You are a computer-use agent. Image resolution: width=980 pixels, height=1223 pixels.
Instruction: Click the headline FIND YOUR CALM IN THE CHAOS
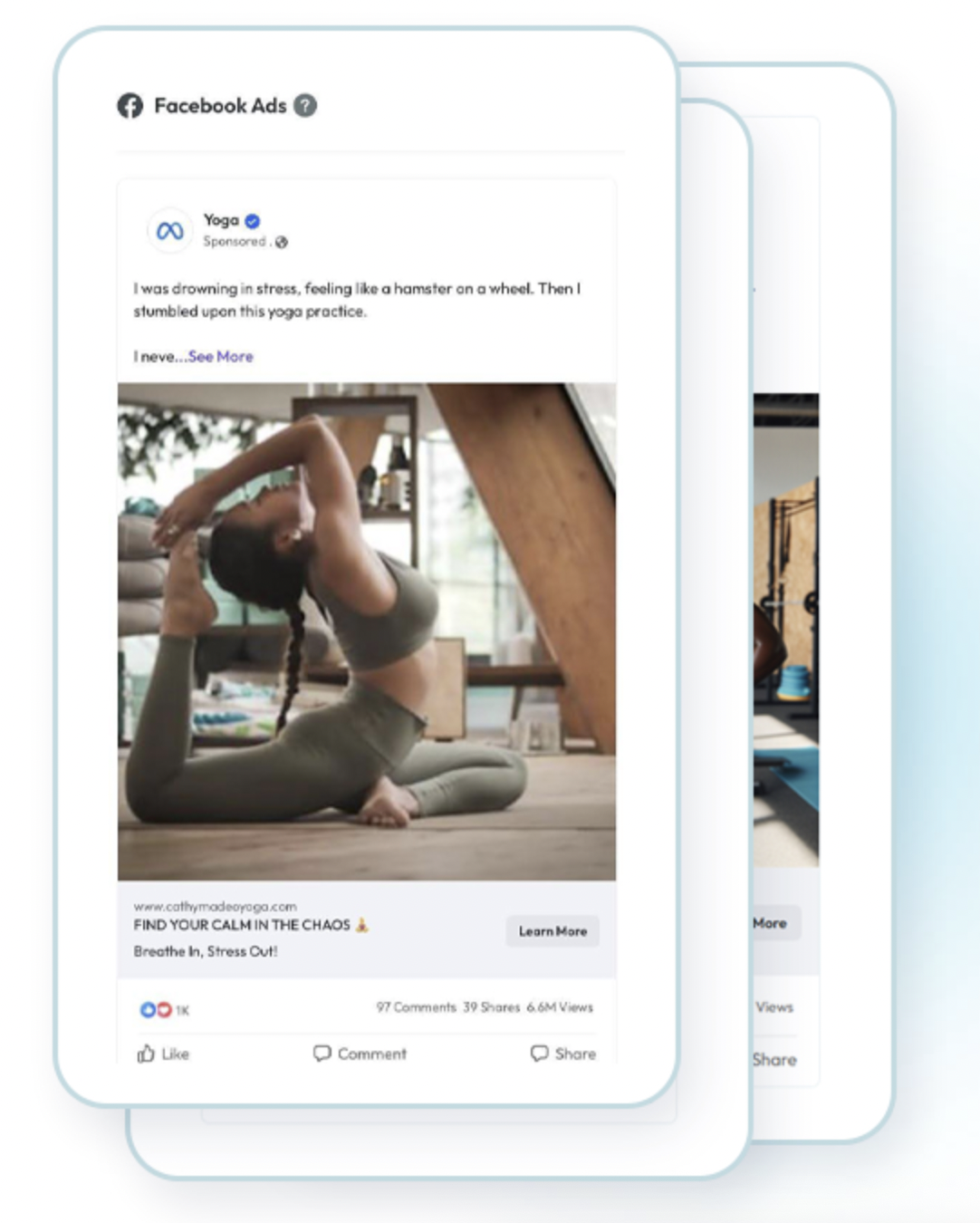(x=242, y=925)
